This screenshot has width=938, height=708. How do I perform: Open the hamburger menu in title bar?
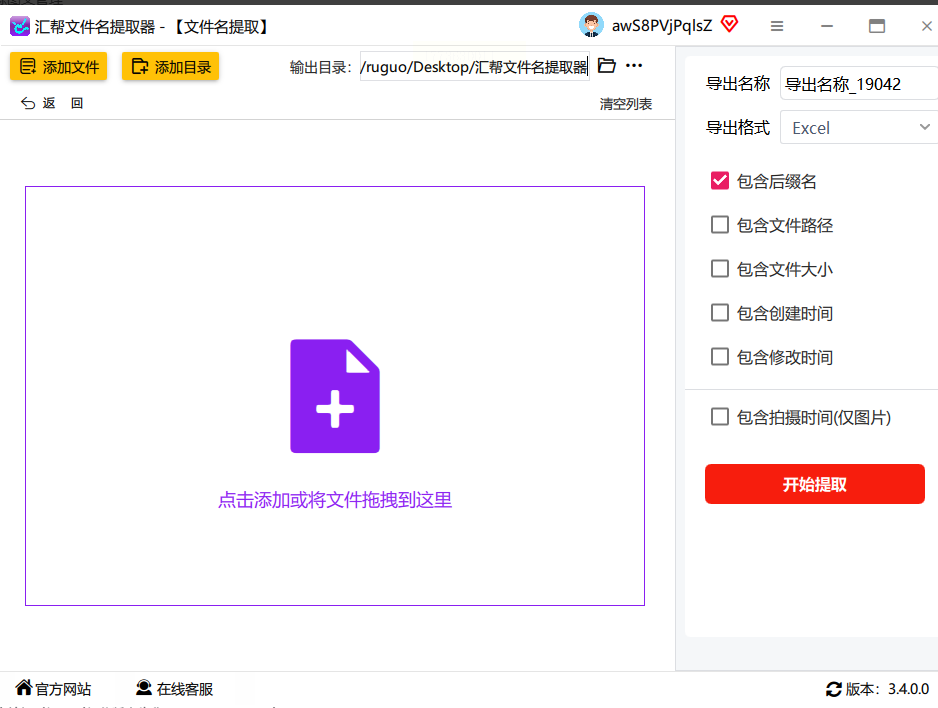click(777, 26)
